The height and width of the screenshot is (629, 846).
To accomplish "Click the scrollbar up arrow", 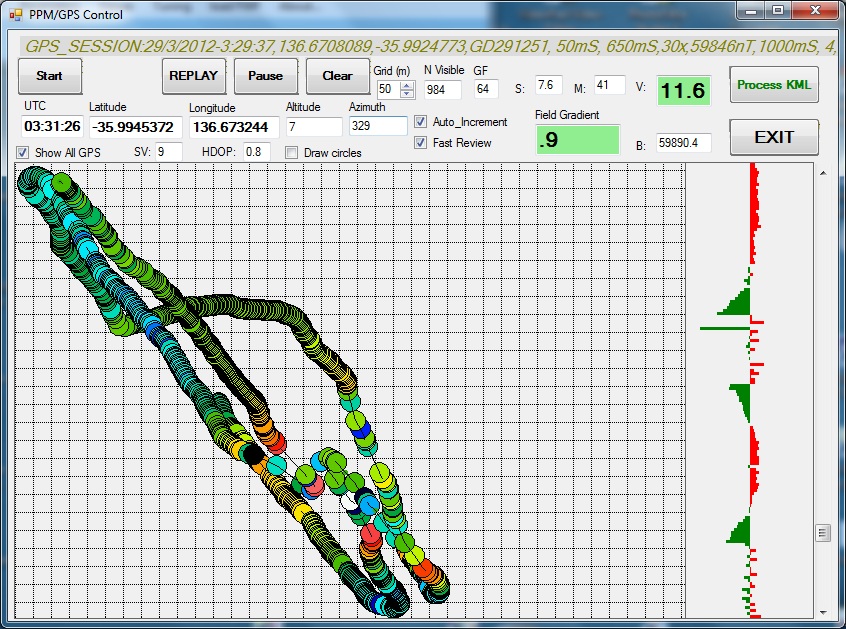I will click(x=823, y=173).
